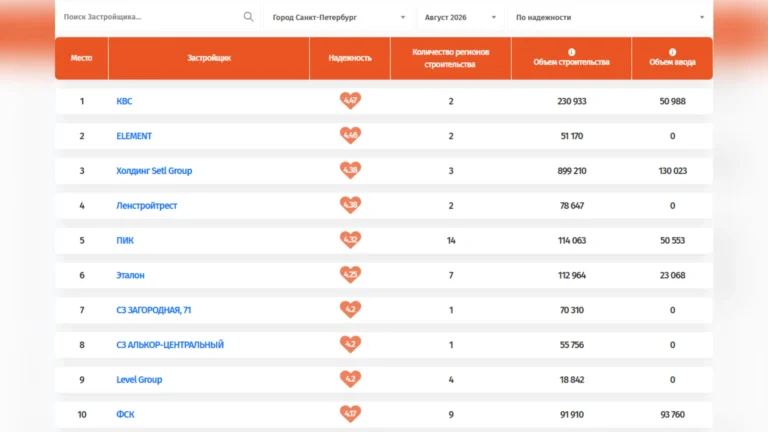768x432 pixels.
Task: Select construction volume value 55 756
Action: (572, 345)
